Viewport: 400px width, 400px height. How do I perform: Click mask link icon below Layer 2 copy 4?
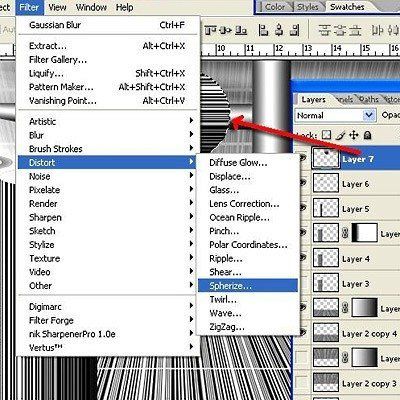[x=345, y=358]
